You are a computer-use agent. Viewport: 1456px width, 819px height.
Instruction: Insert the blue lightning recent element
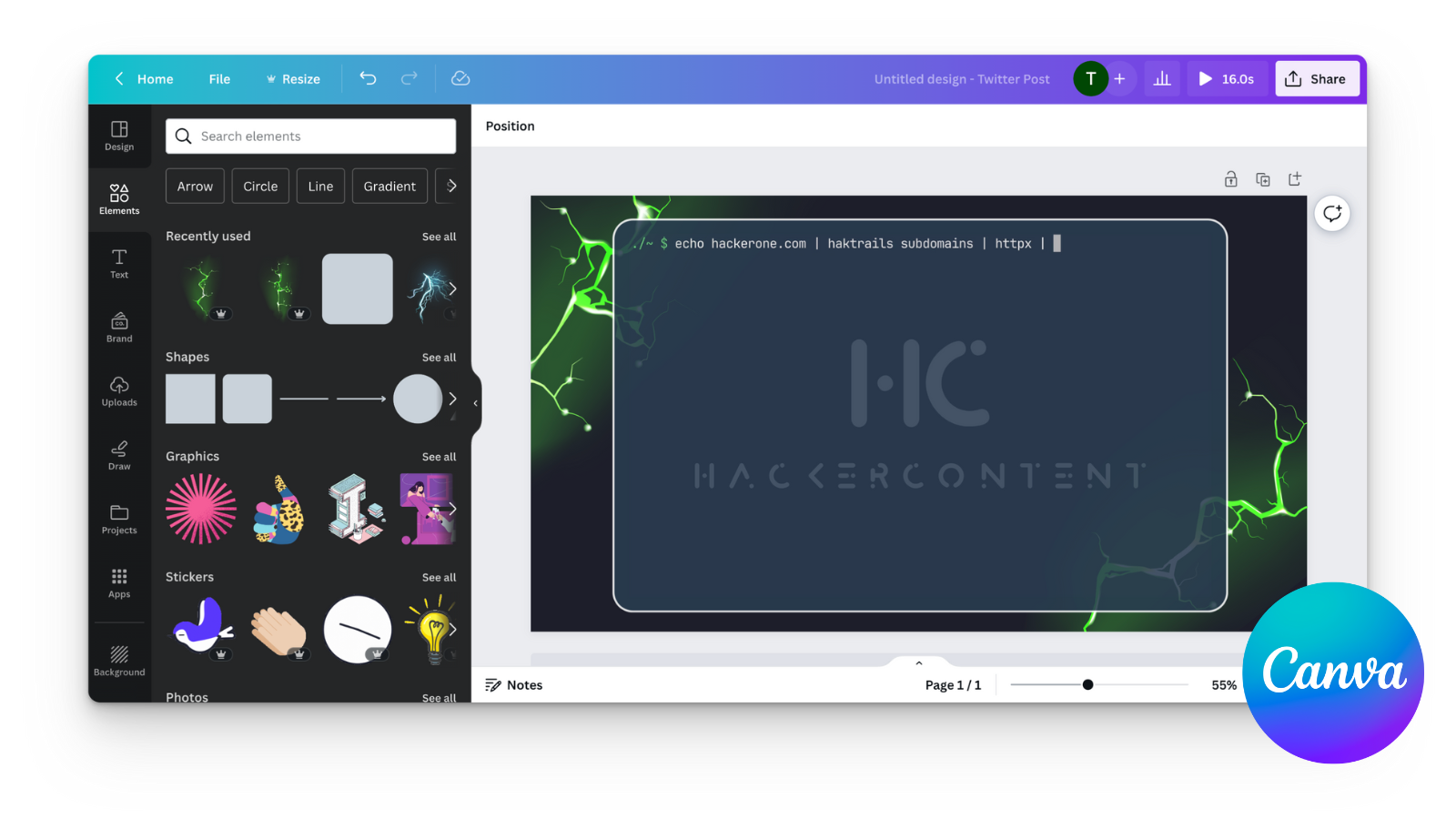[x=427, y=289]
